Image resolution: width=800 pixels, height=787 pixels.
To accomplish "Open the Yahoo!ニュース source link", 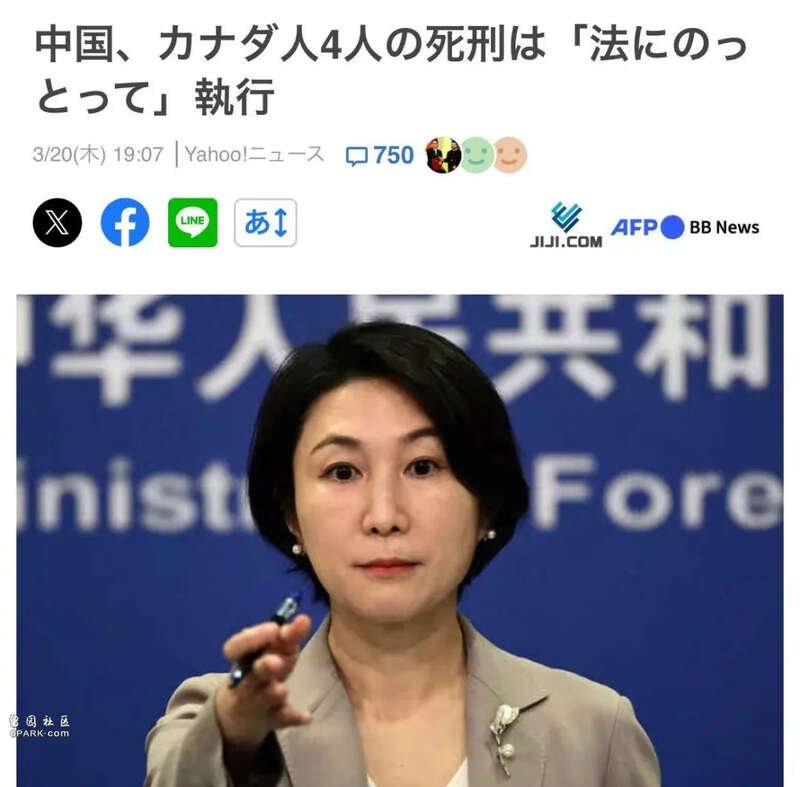I will click(254, 154).
